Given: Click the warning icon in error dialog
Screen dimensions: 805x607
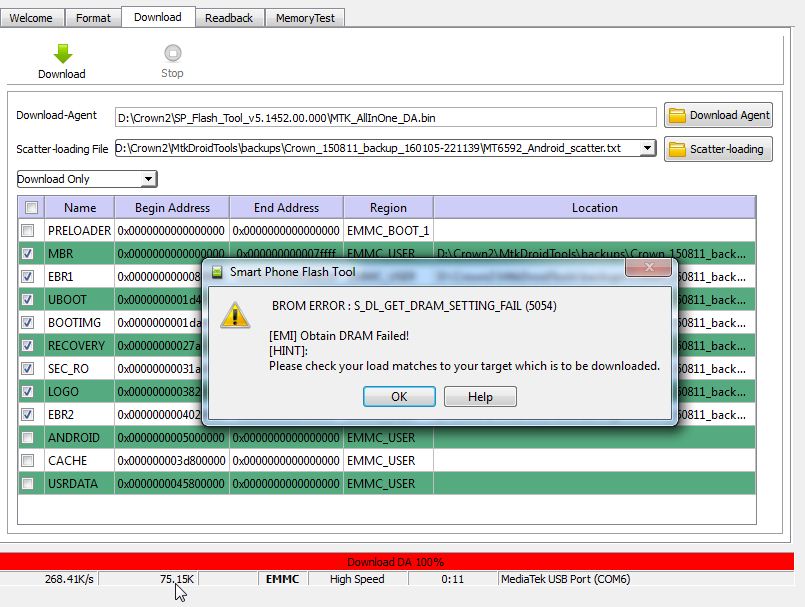Looking at the screenshot, I should point(235,314).
